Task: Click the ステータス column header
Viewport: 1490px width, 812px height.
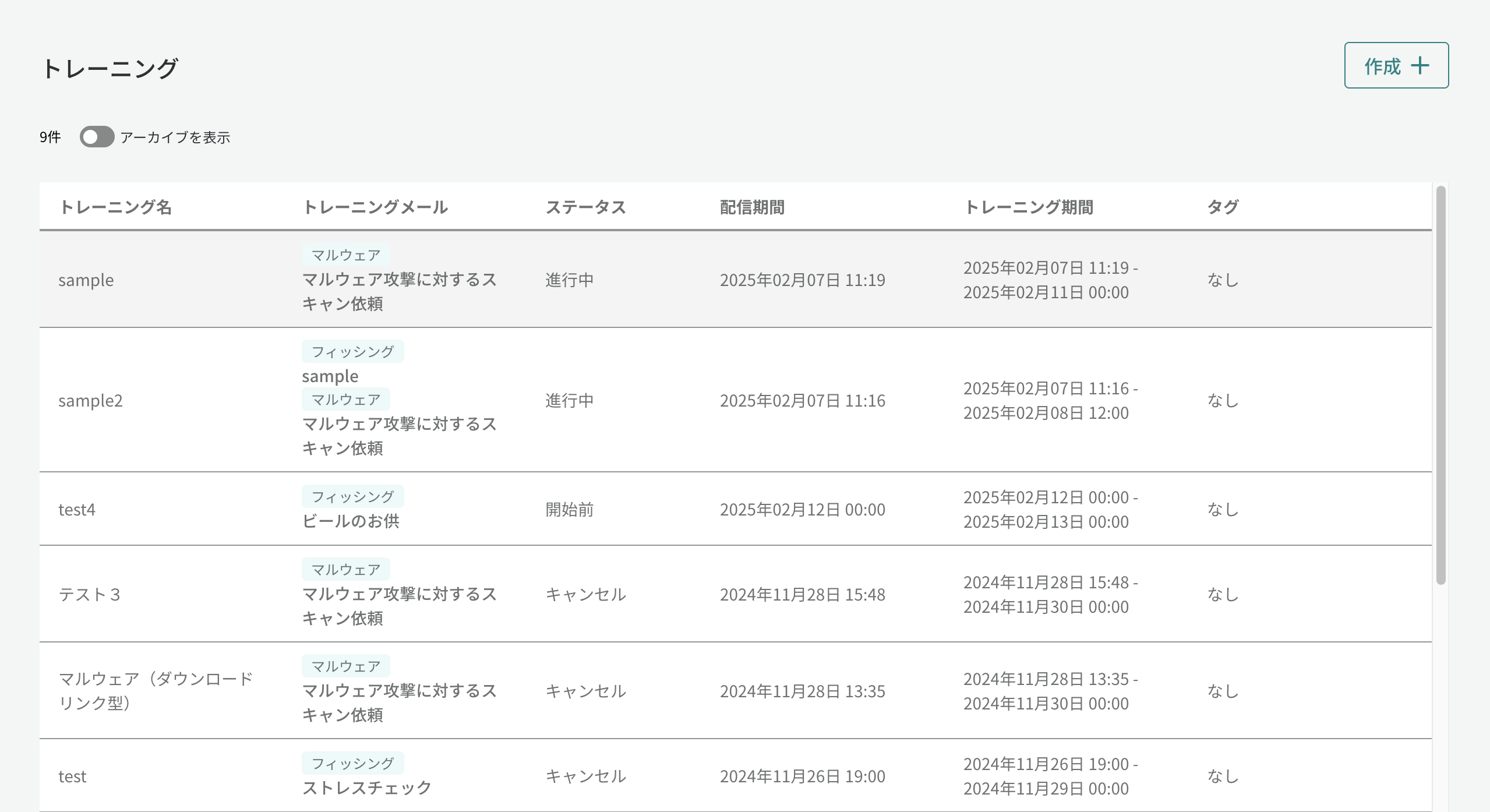Action: (x=585, y=207)
